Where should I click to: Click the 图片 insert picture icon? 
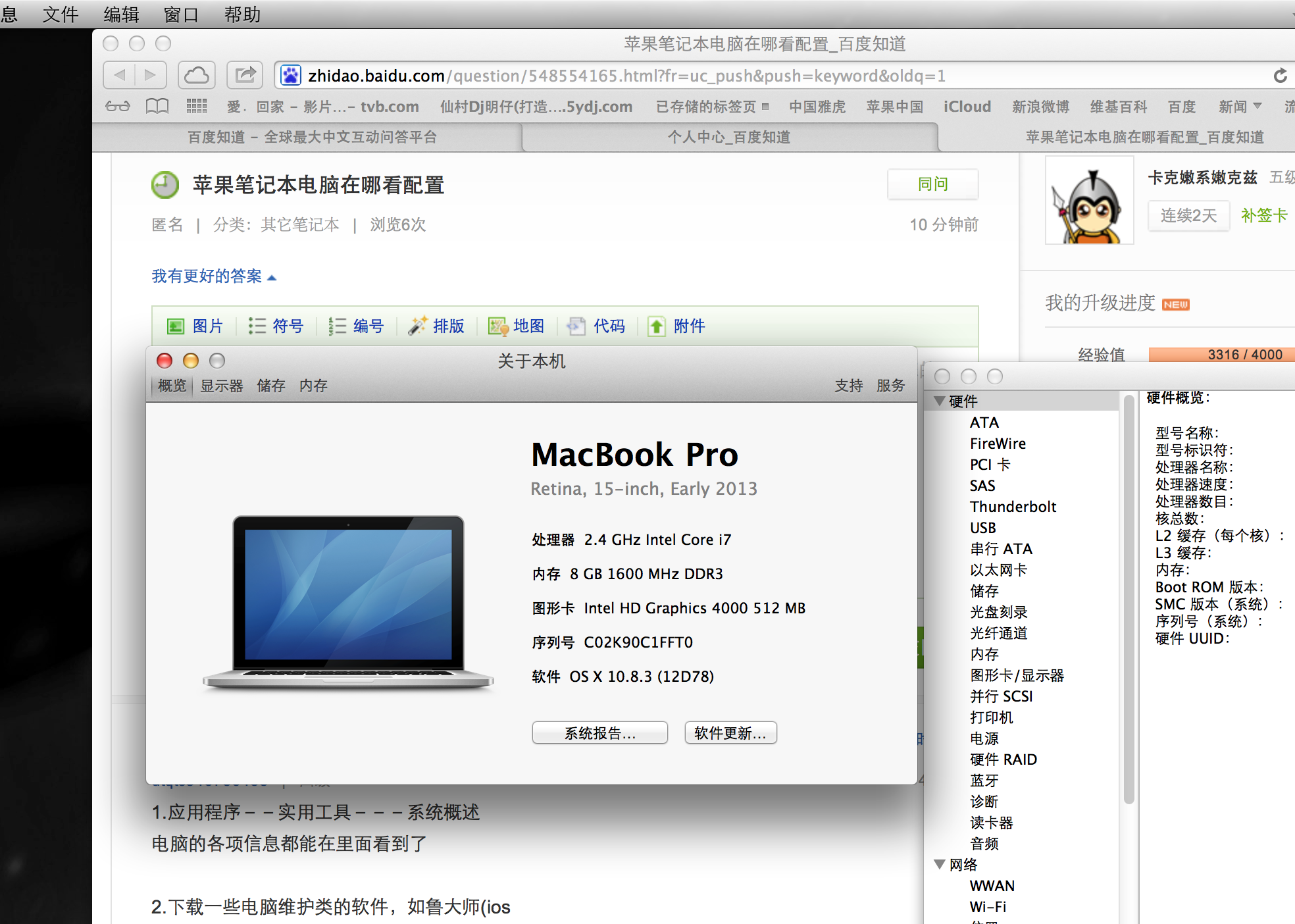(x=176, y=326)
